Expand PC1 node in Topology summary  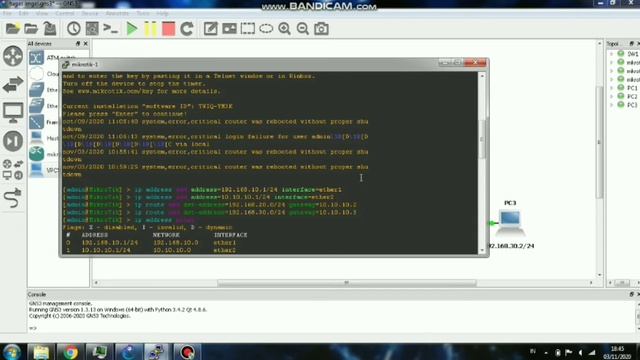[x=611, y=88]
